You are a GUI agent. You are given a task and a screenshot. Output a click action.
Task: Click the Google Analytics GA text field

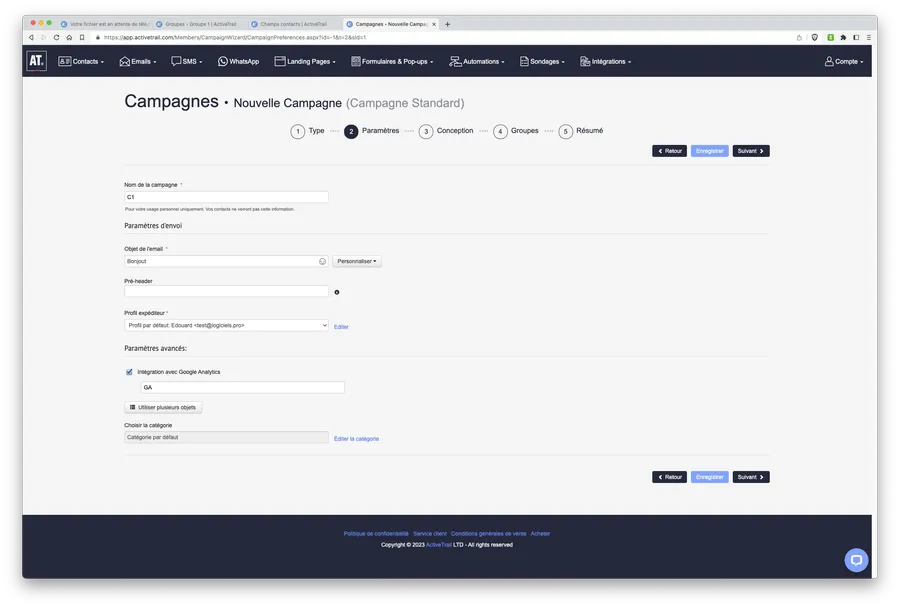click(242, 388)
